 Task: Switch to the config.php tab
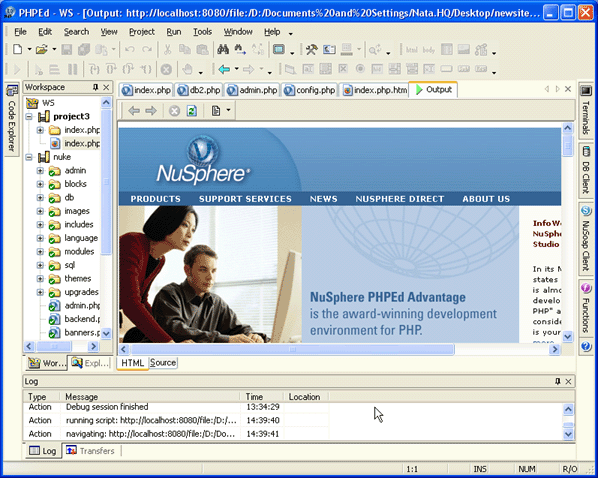click(x=310, y=90)
